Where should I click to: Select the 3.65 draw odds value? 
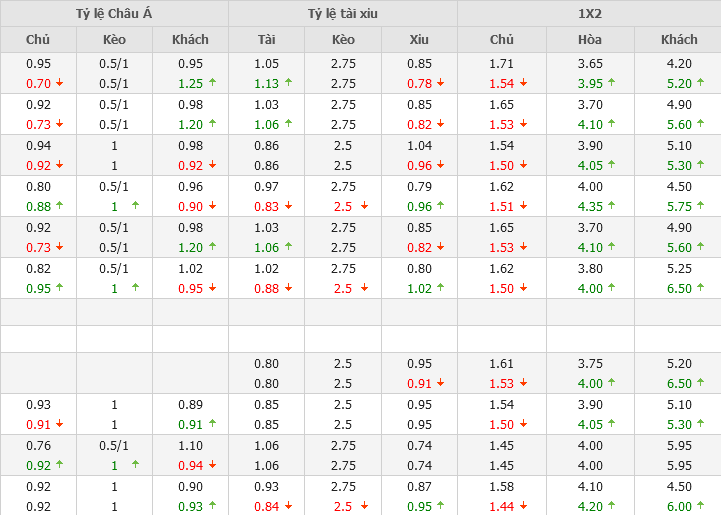(589, 63)
